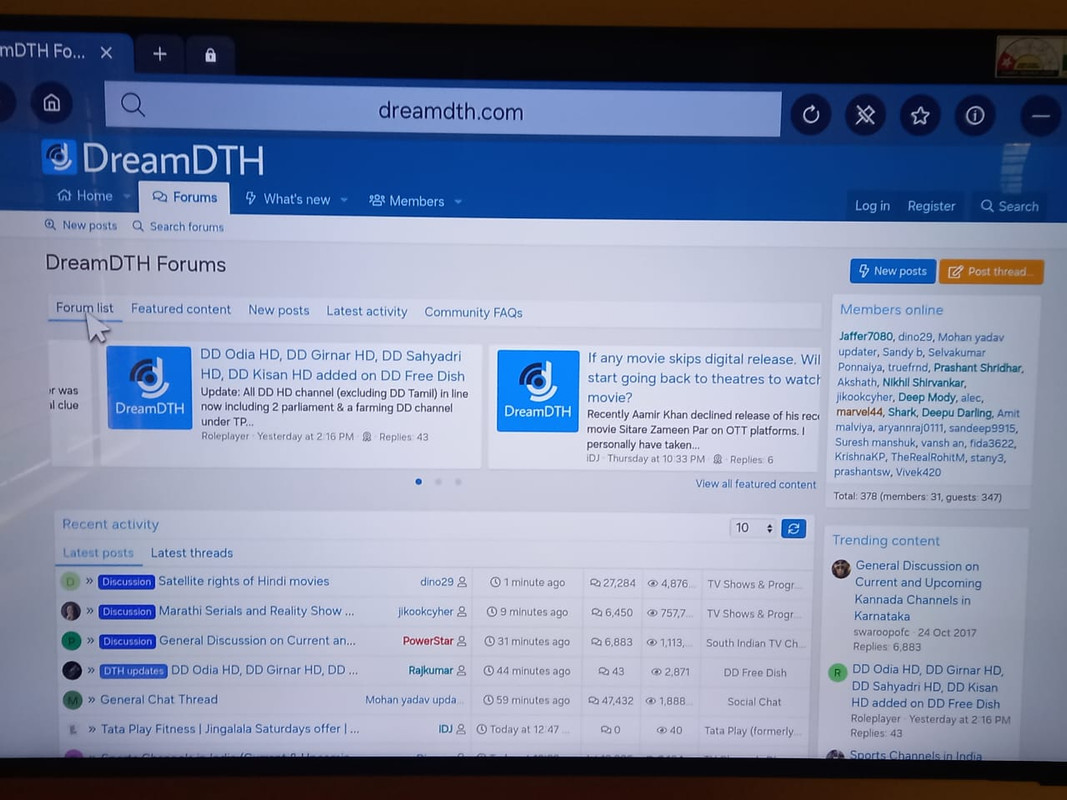The height and width of the screenshot is (800, 1067).
Task: Open Tata Play Fitness Jingalala Saturdays thread
Action: pyautogui.click(x=230, y=729)
